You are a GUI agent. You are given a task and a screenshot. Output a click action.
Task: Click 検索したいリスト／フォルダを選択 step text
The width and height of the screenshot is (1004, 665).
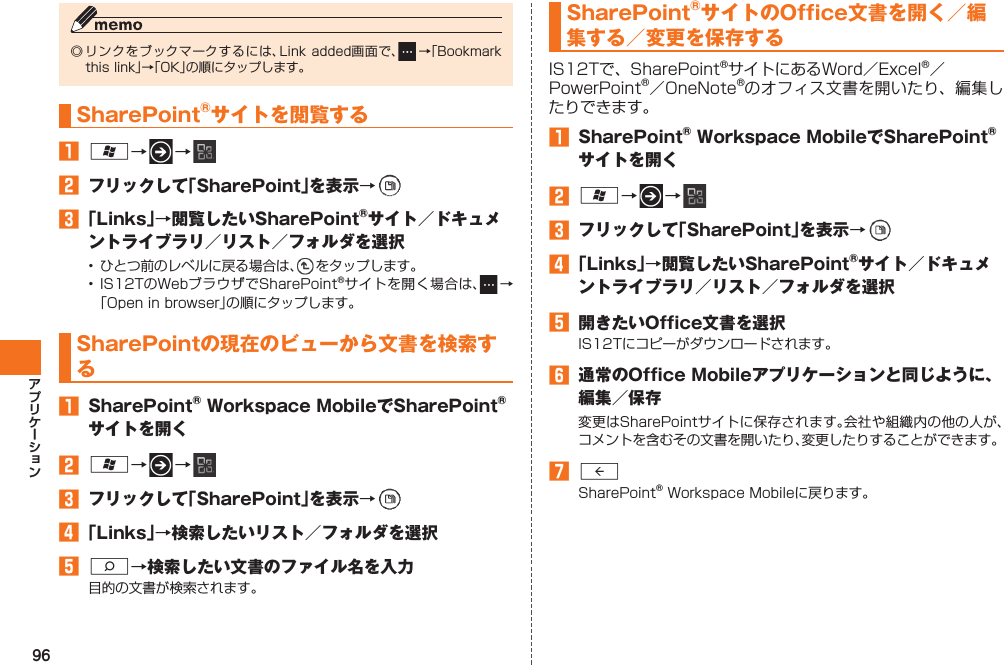[304, 533]
